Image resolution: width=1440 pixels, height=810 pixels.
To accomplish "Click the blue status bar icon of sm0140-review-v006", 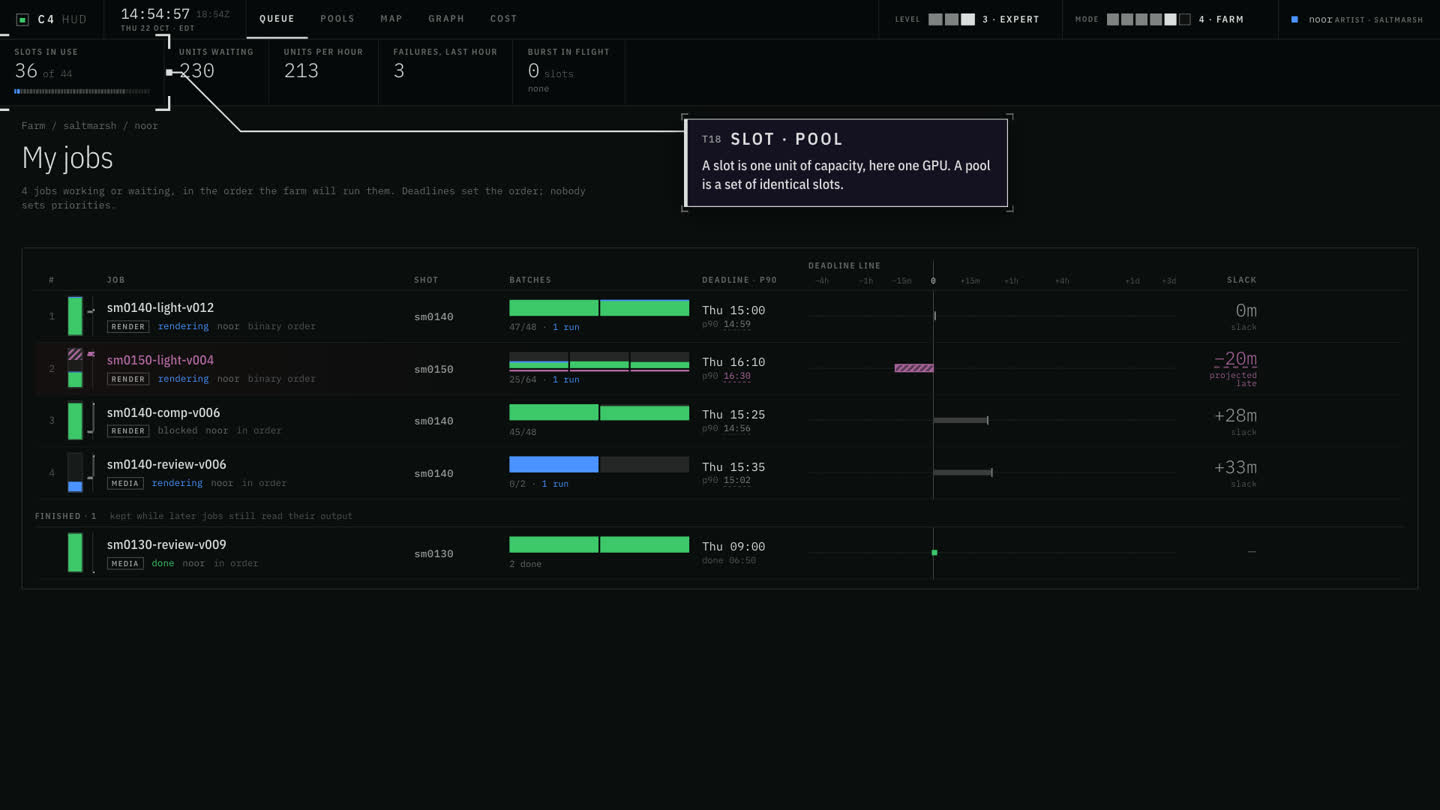I will tap(75, 487).
